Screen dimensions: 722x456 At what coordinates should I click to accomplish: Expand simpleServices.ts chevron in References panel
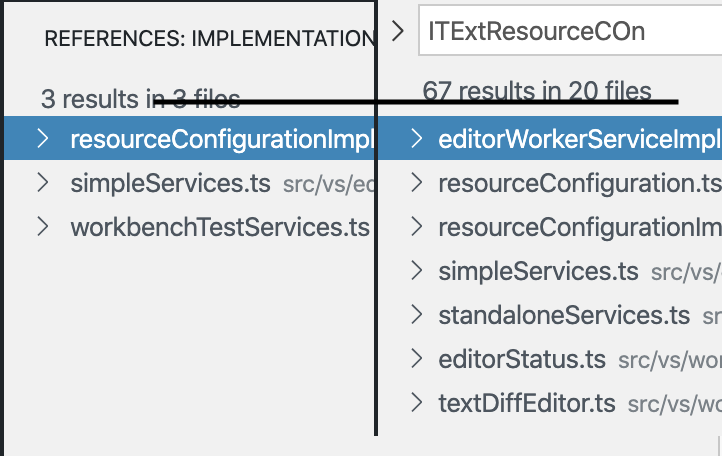(x=43, y=182)
